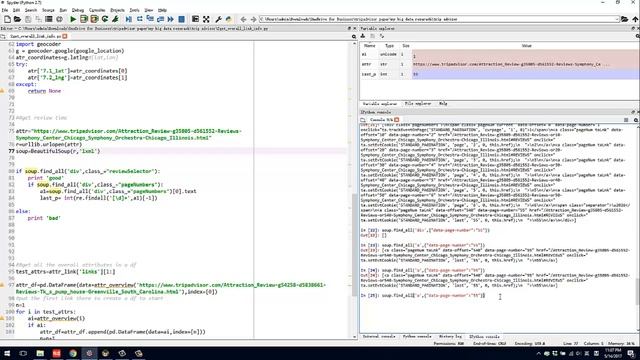Select the attr variable row

[x=500, y=64]
